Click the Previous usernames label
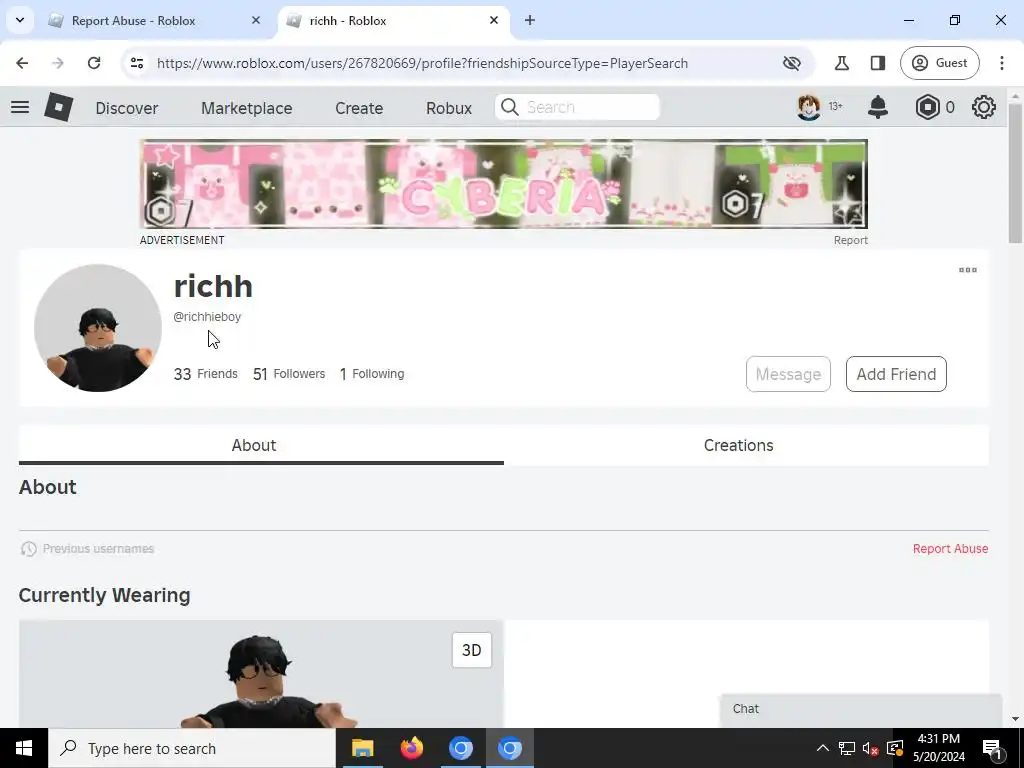This screenshot has height=768, width=1024. (98, 549)
